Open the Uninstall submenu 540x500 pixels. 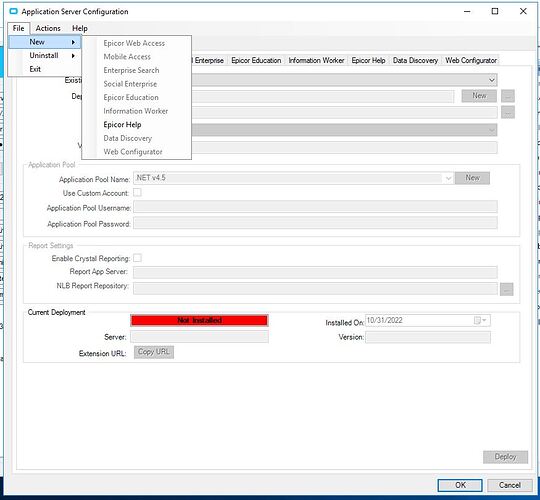[45, 55]
